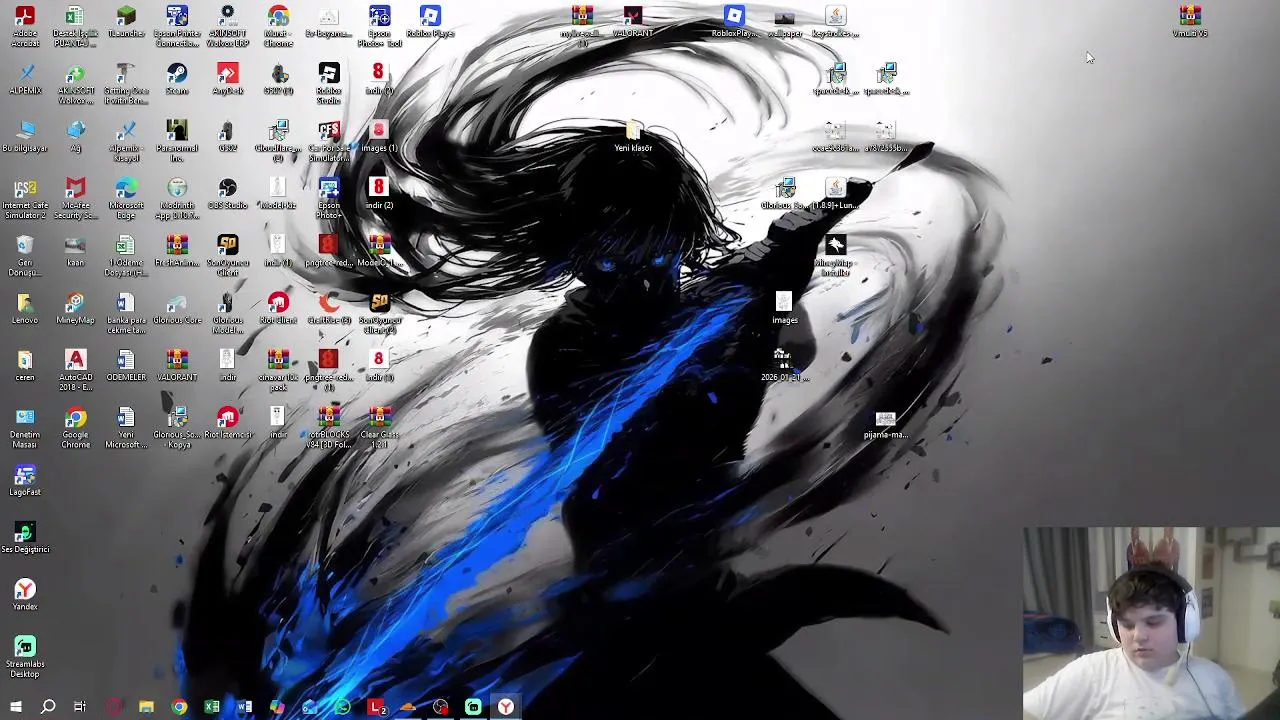Select the ALPEMIX desktop icon

[25, 80]
